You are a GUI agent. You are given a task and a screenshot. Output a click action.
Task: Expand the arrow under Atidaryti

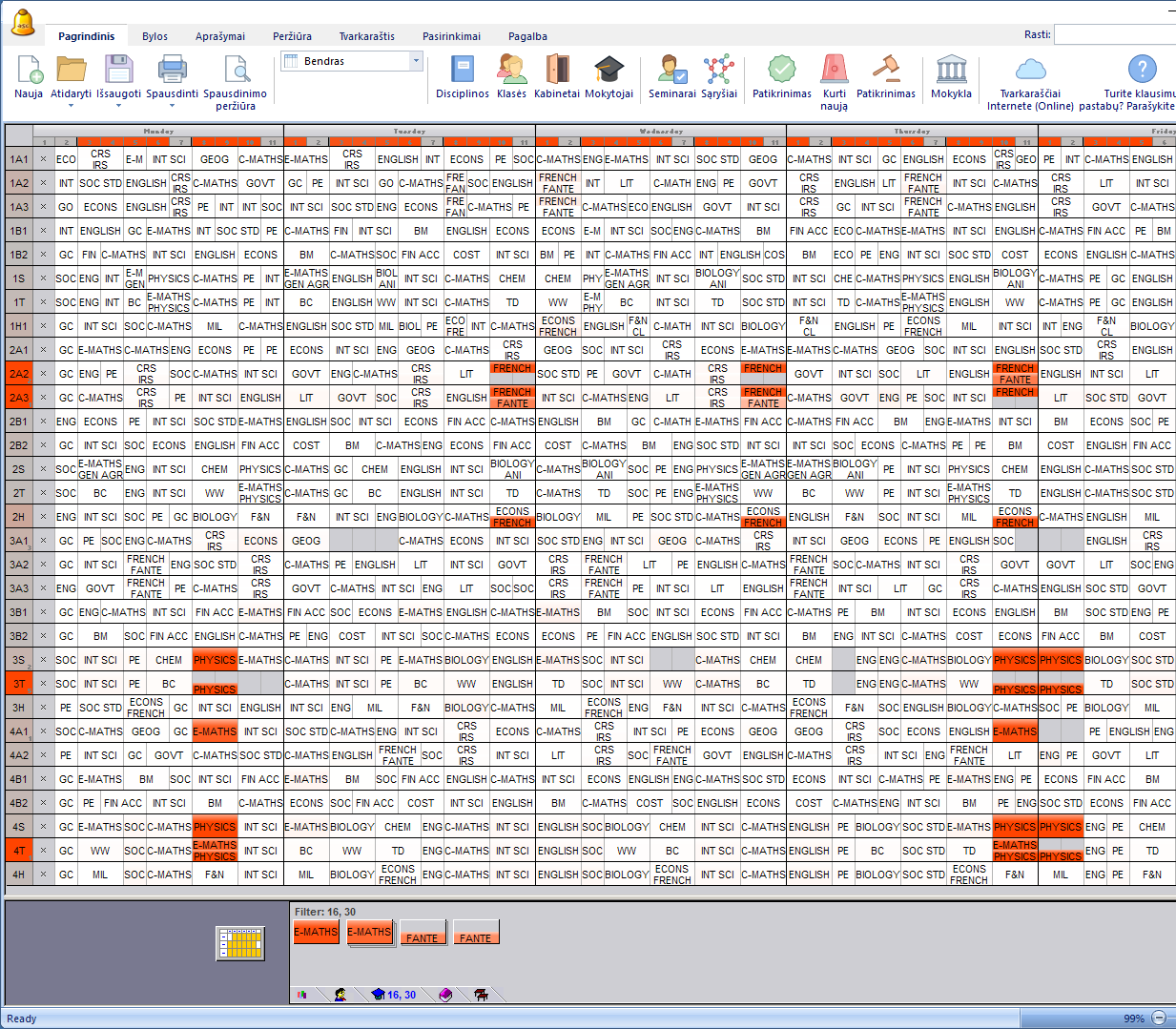[x=71, y=106]
